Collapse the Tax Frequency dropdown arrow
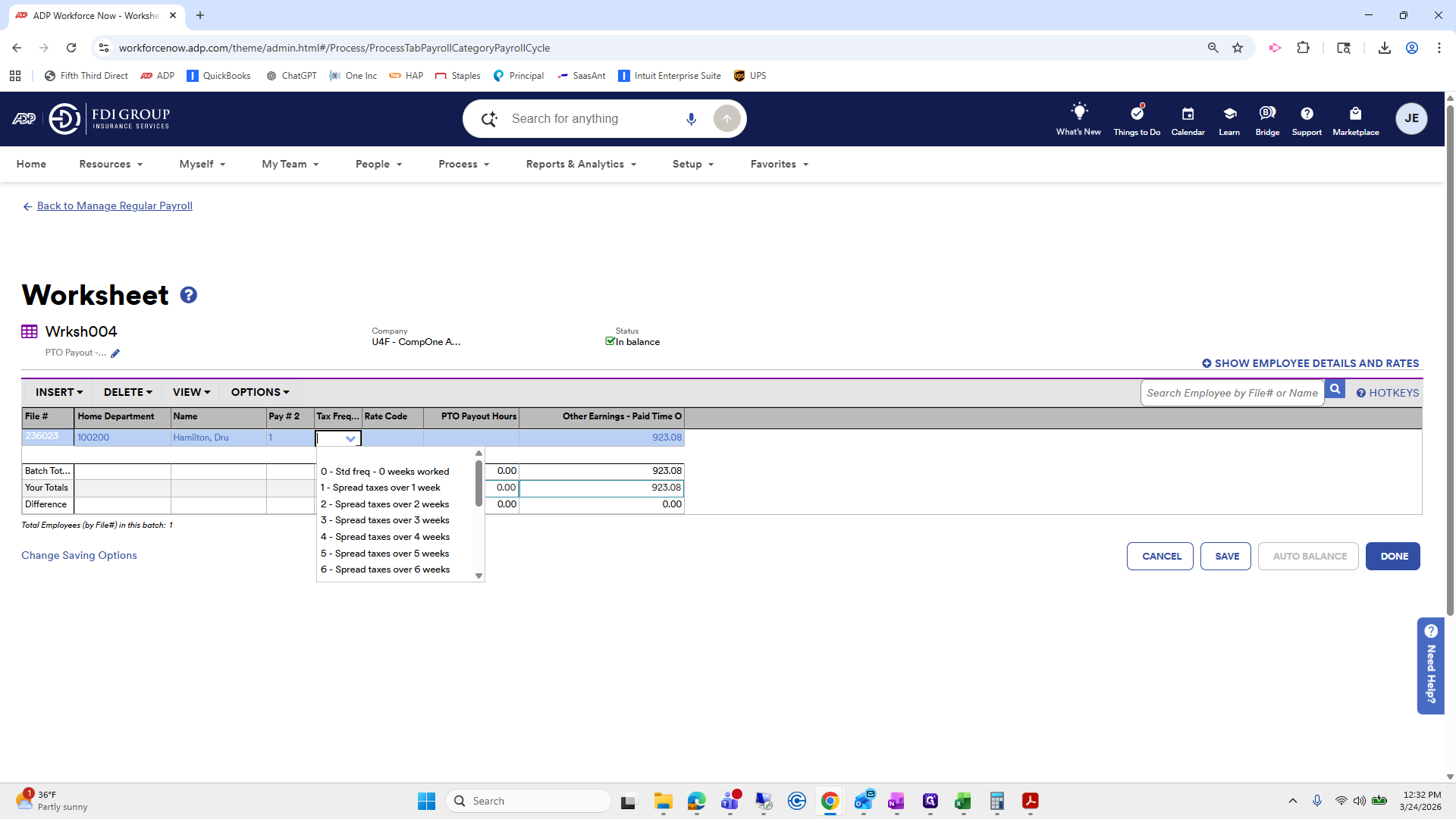1456x819 pixels. 350,438
